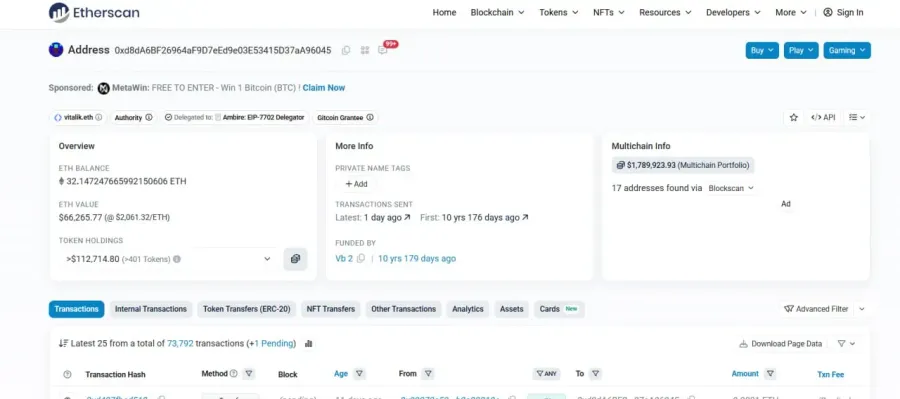The height and width of the screenshot is (399, 900).
Task: Open the Resources menu
Action: coord(665,12)
